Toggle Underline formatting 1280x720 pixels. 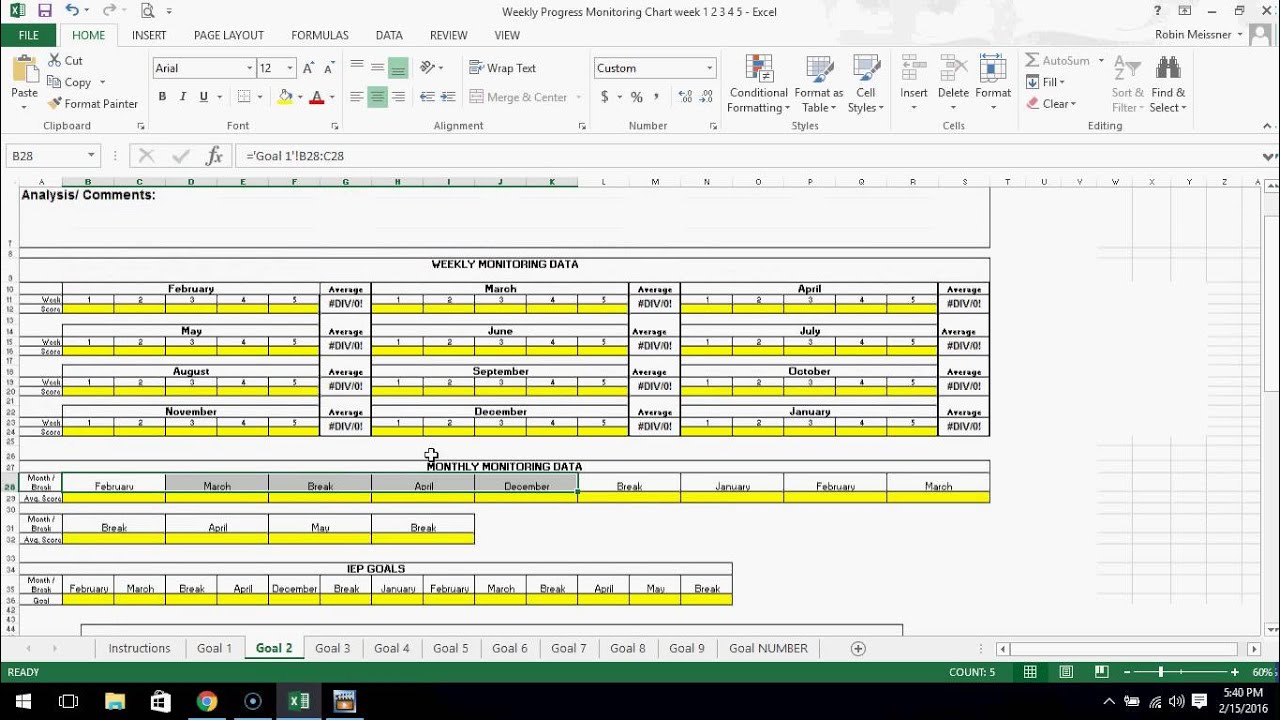204,97
